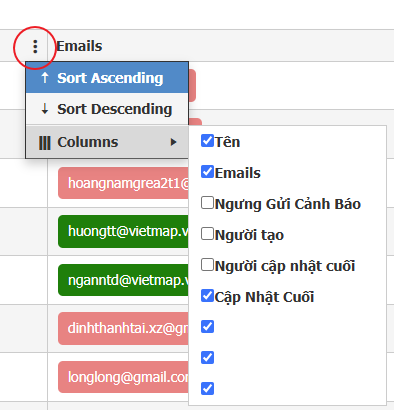Click the down arrow icon beside Sort Descending
The height and width of the screenshot is (410, 394).
point(45,109)
